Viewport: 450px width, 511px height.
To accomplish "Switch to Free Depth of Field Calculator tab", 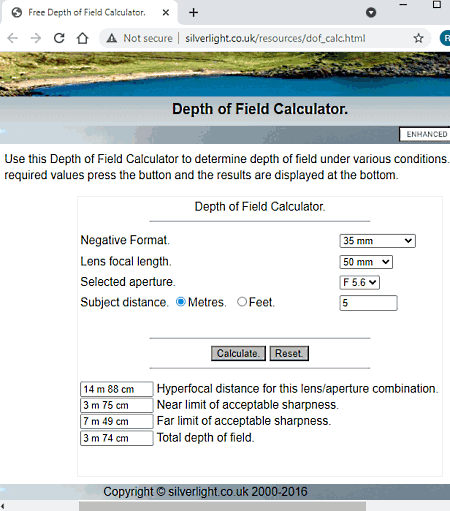I will [87, 13].
